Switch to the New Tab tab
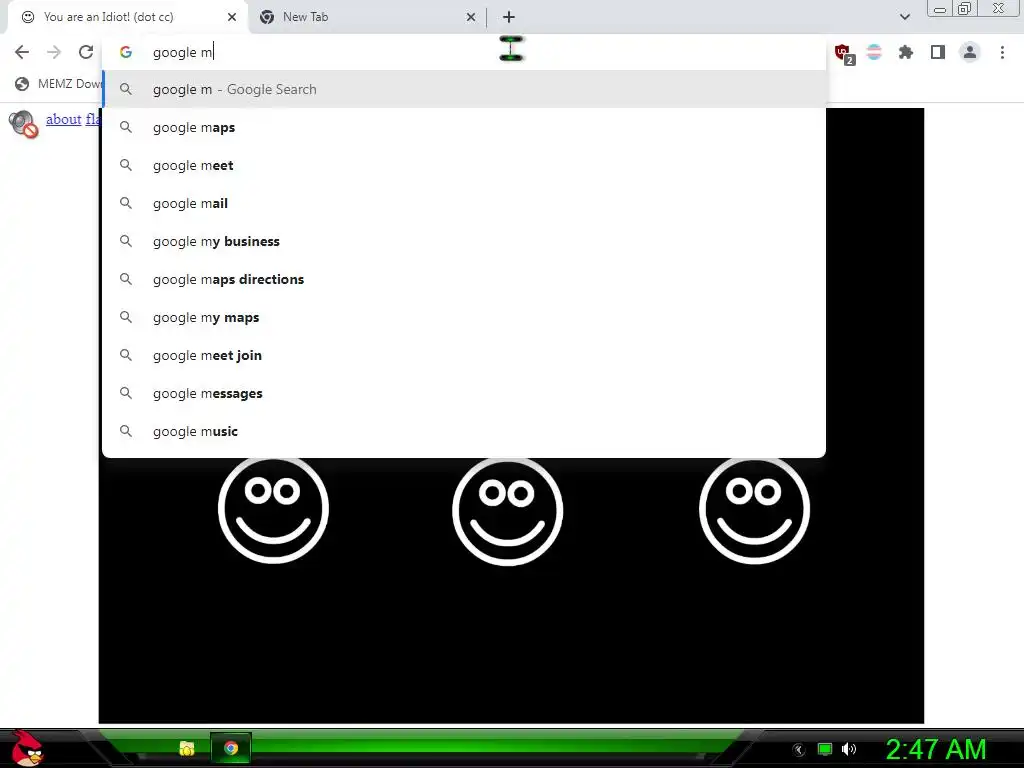 pyautogui.click(x=366, y=17)
